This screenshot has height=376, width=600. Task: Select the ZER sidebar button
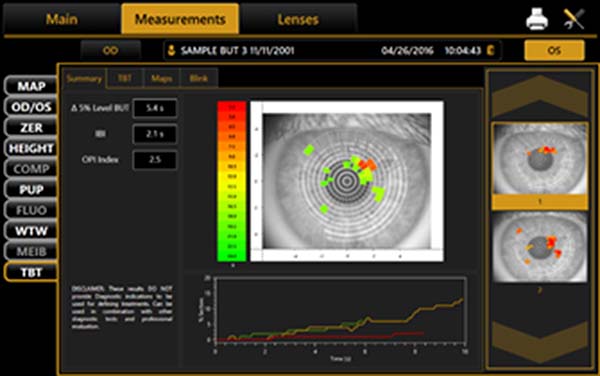(31, 127)
